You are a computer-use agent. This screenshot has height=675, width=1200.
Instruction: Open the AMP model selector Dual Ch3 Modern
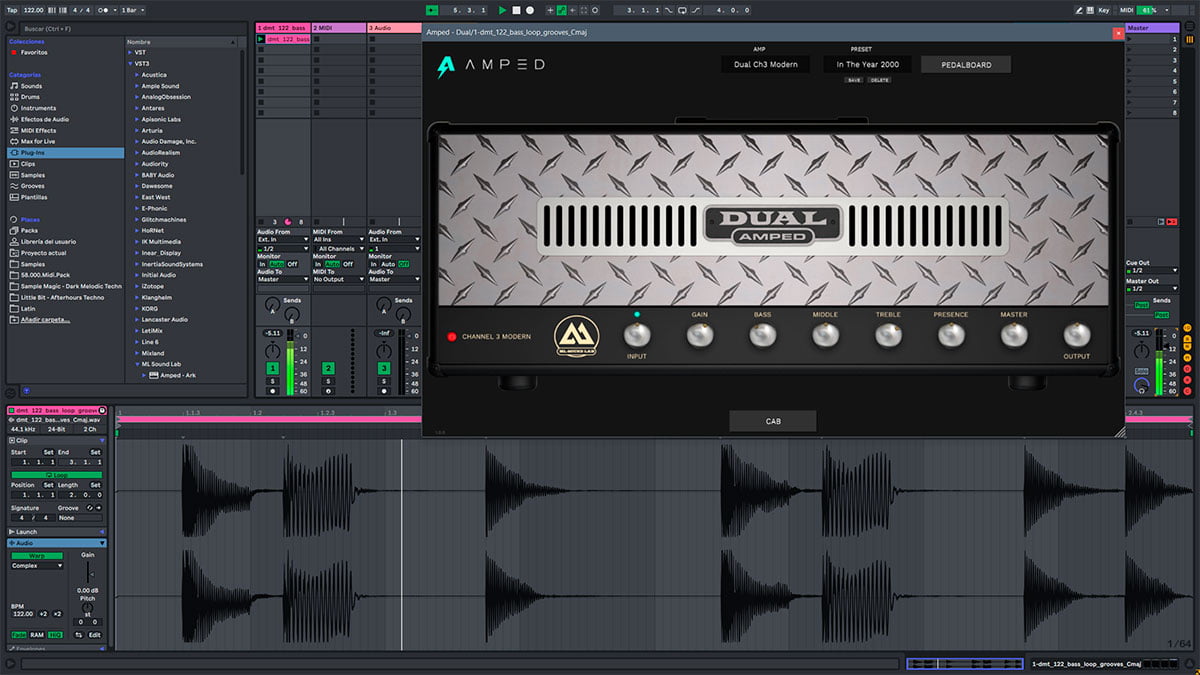[x=765, y=65]
